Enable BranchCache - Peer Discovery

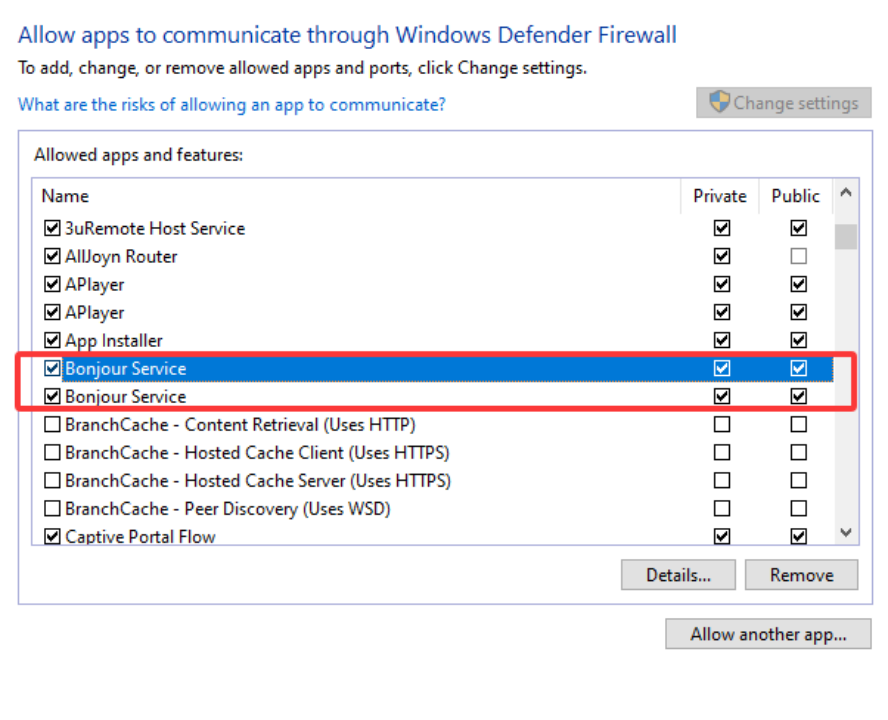pyautogui.click(x=51, y=508)
